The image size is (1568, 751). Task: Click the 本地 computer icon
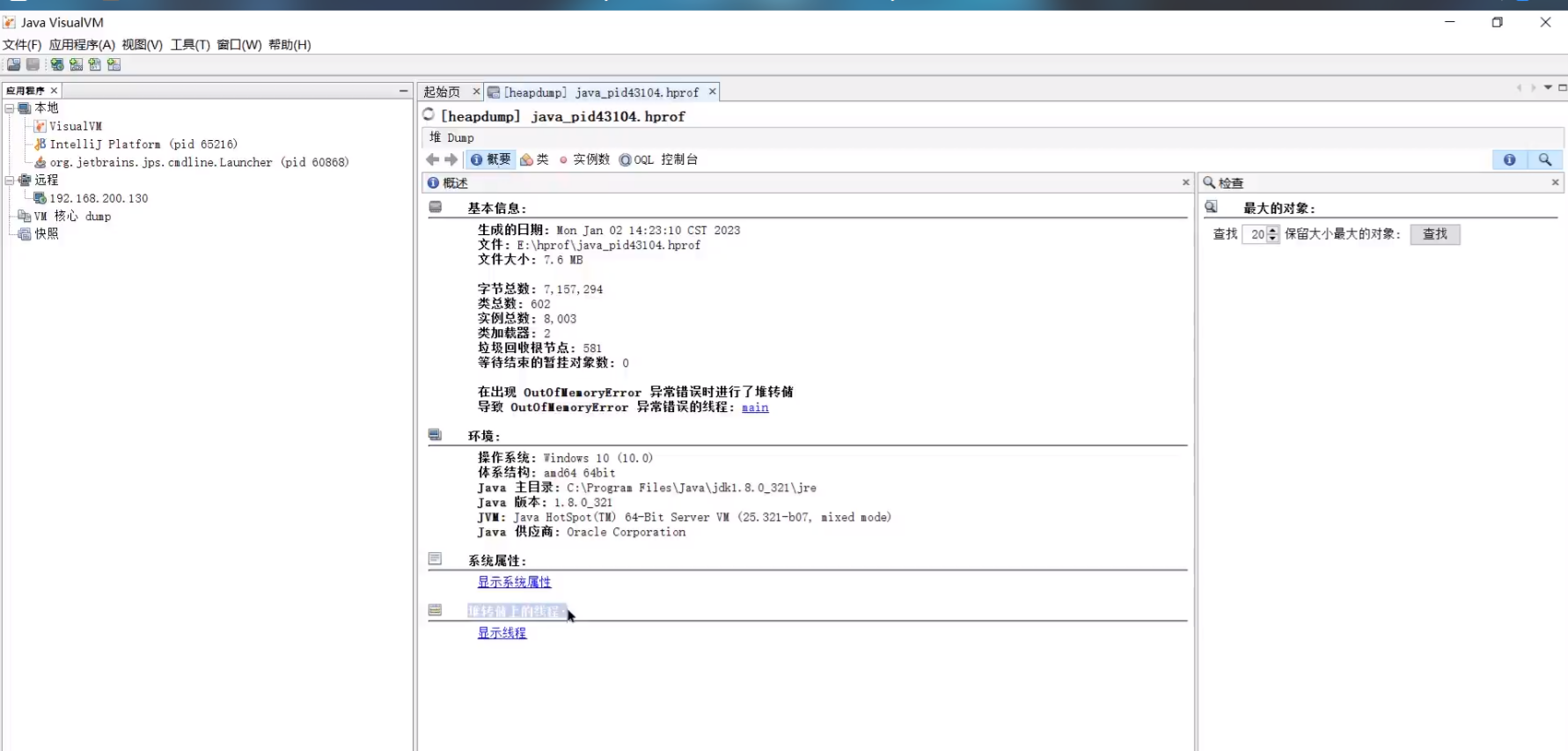(x=25, y=108)
